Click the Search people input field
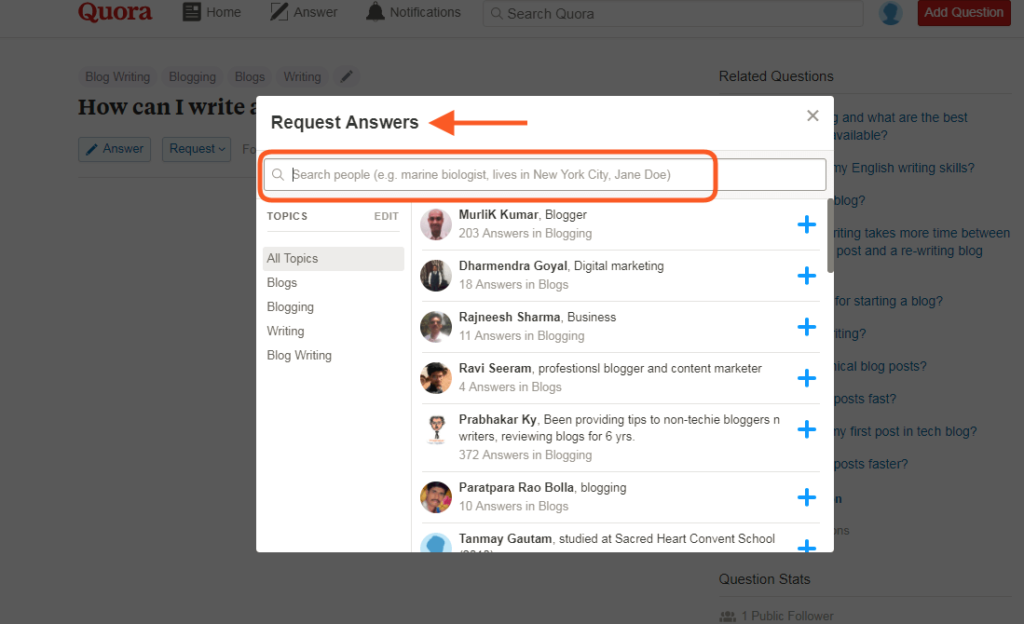Image resolution: width=1024 pixels, height=624 pixels. coord(545,175)
